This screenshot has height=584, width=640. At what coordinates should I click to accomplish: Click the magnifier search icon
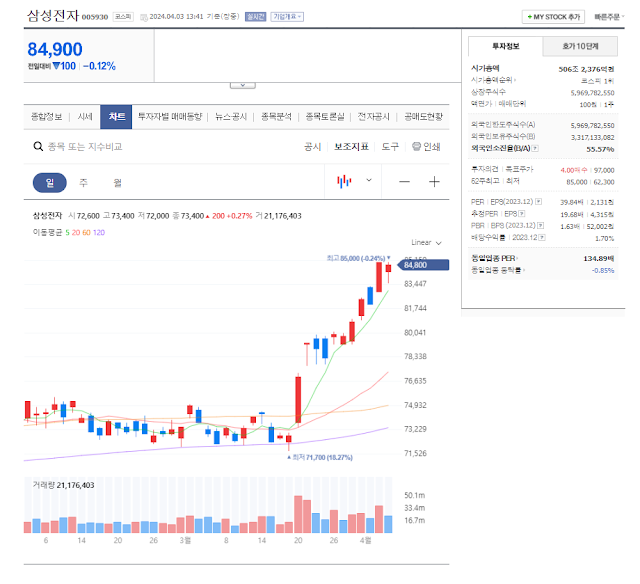point(38,147)
